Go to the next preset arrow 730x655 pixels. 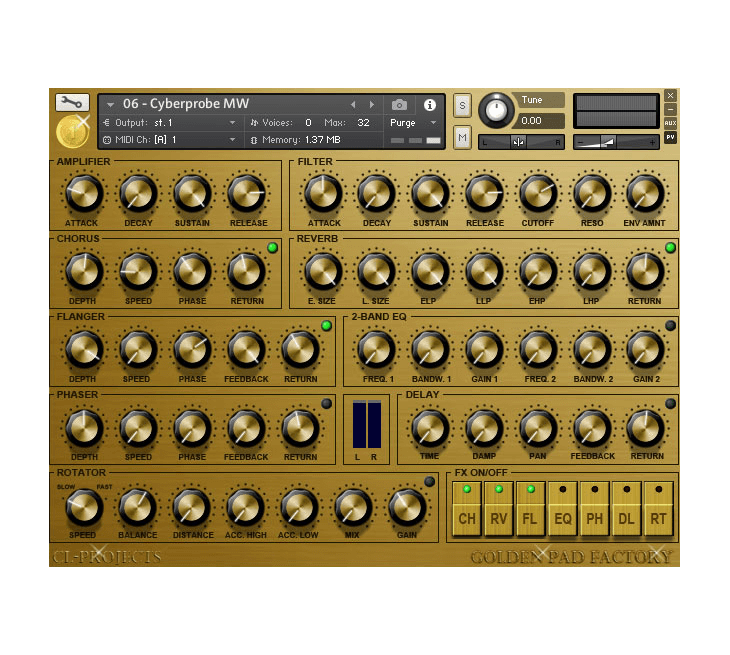pos(372,105)
